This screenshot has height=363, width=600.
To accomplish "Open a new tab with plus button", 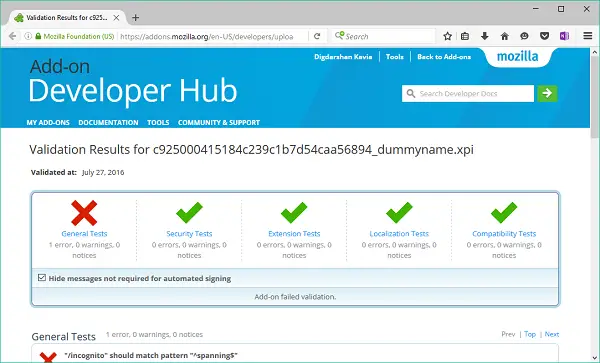I will (x=135, y=18).
